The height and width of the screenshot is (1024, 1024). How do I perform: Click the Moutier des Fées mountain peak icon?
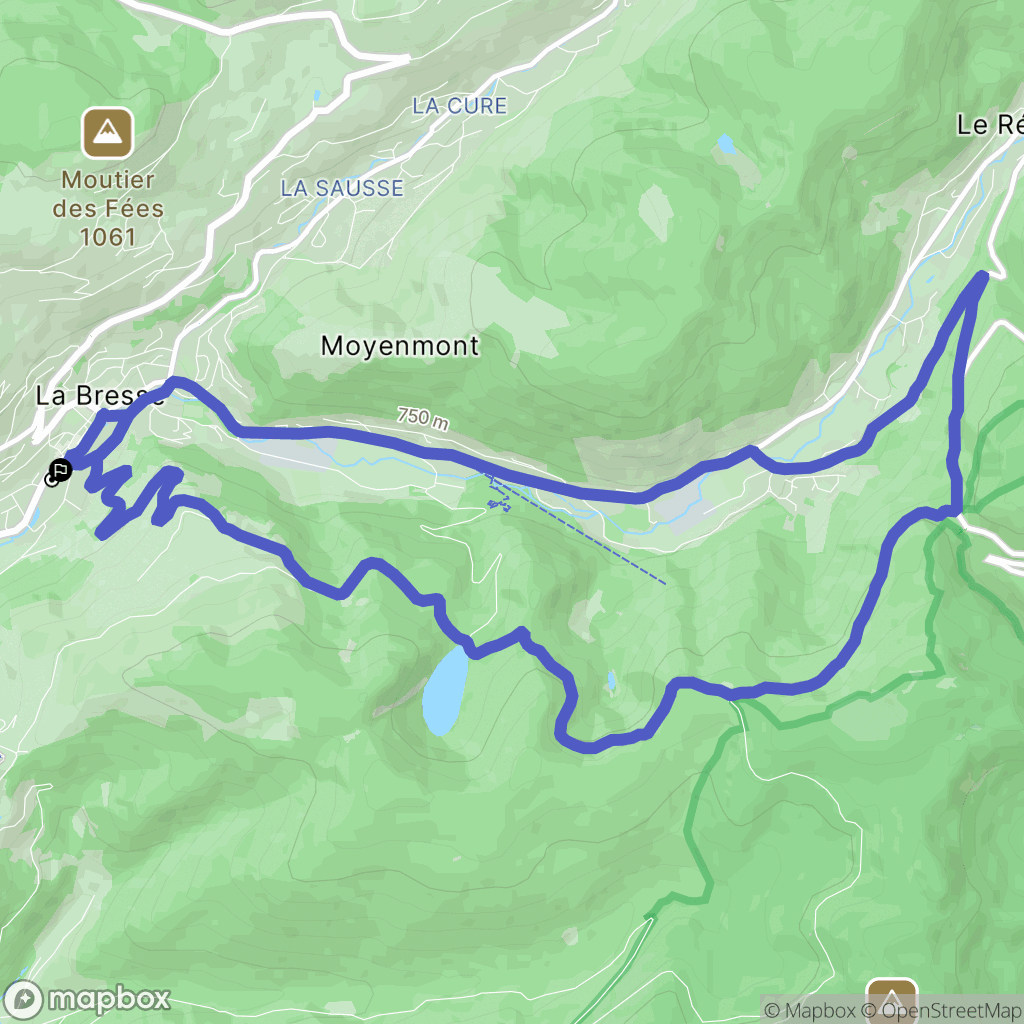108,133
